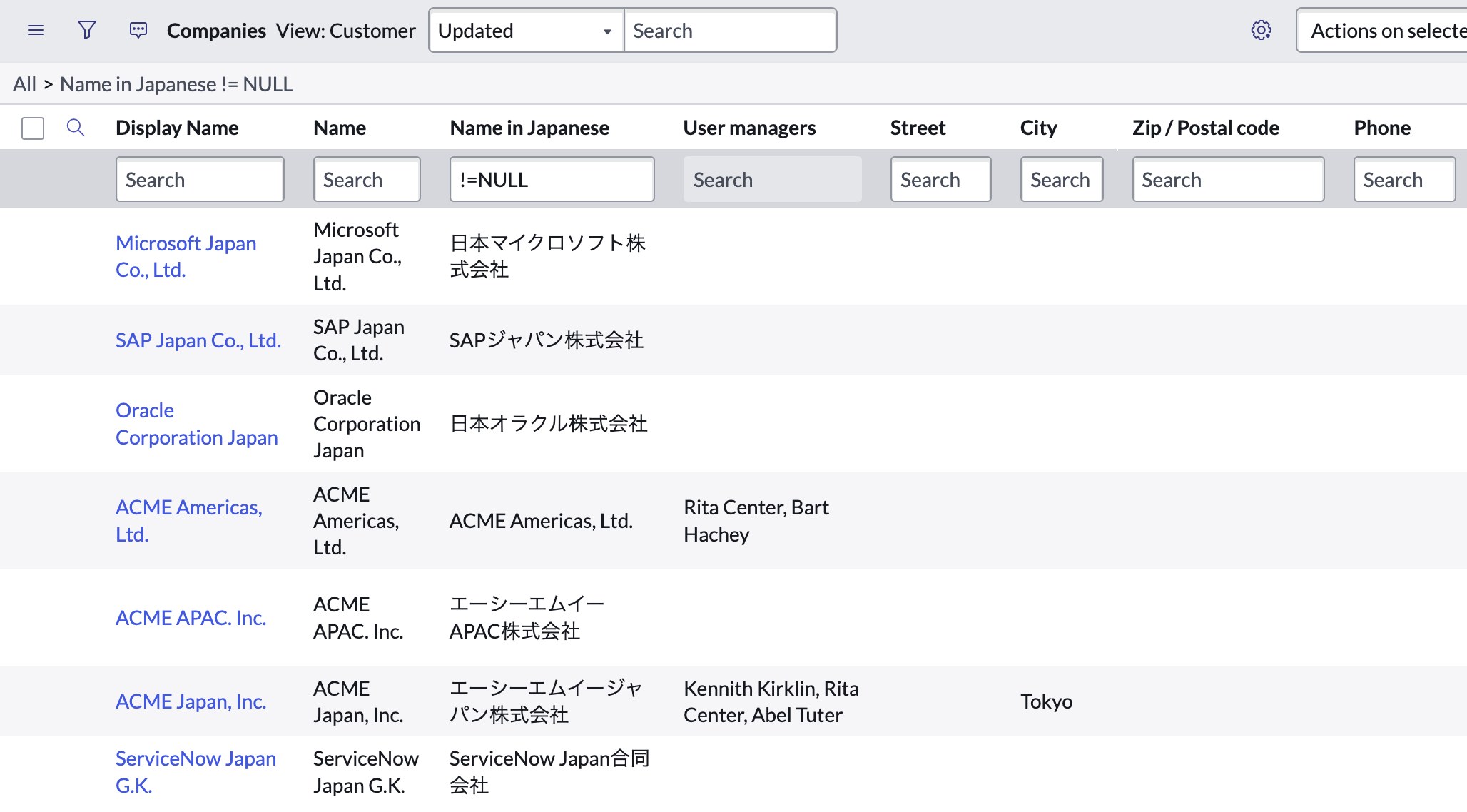Select the checkbox to select all rows

tap(32, 128)
